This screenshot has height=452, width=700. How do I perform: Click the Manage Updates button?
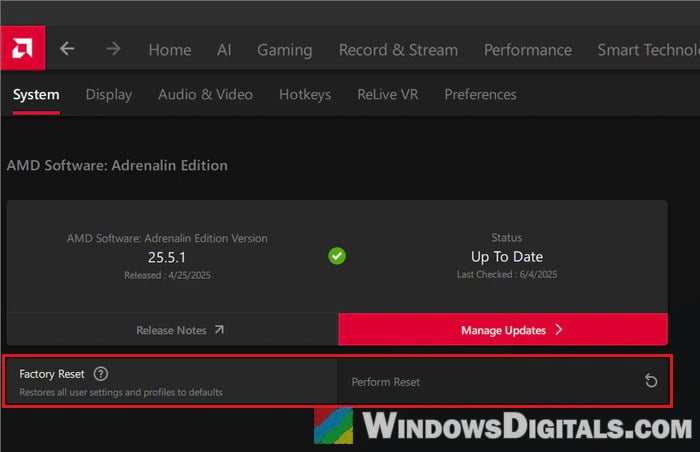(503, 330)
